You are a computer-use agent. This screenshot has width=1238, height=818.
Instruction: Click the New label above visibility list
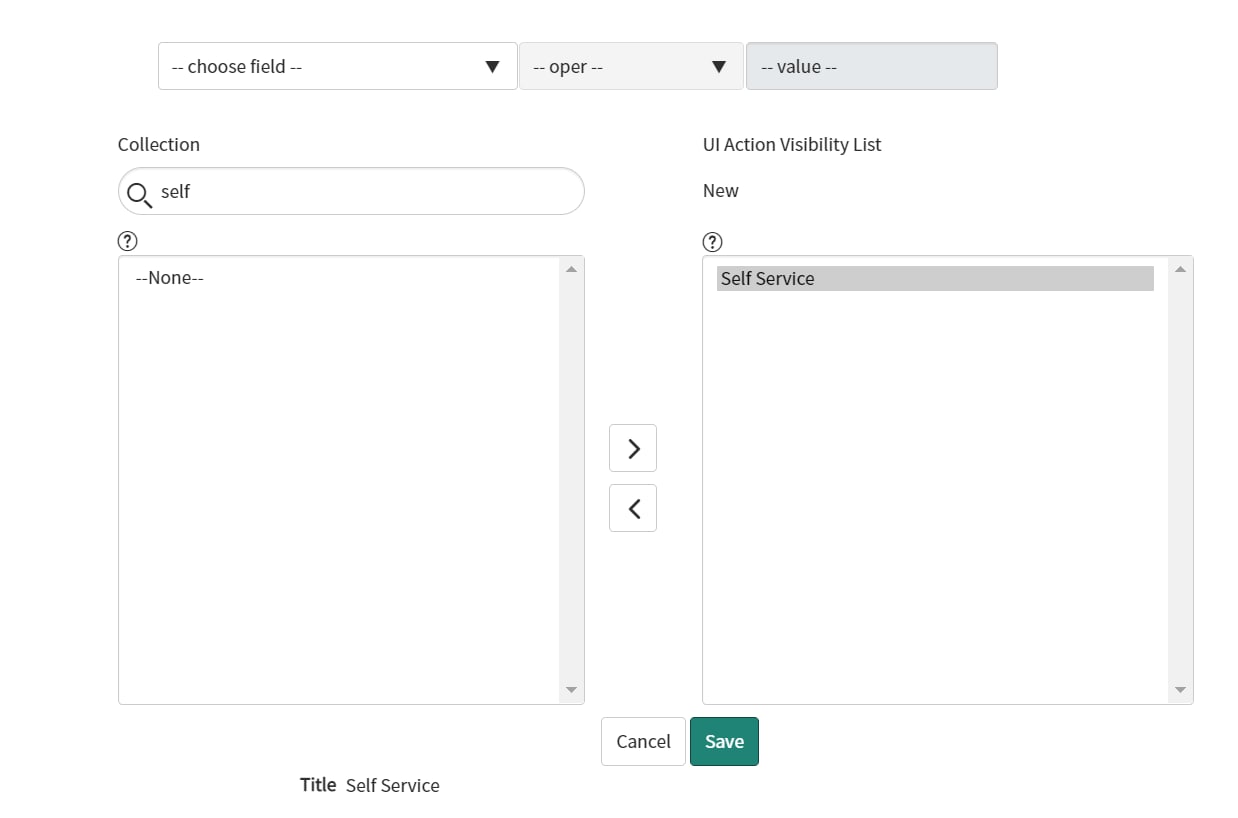click(720, 190)
